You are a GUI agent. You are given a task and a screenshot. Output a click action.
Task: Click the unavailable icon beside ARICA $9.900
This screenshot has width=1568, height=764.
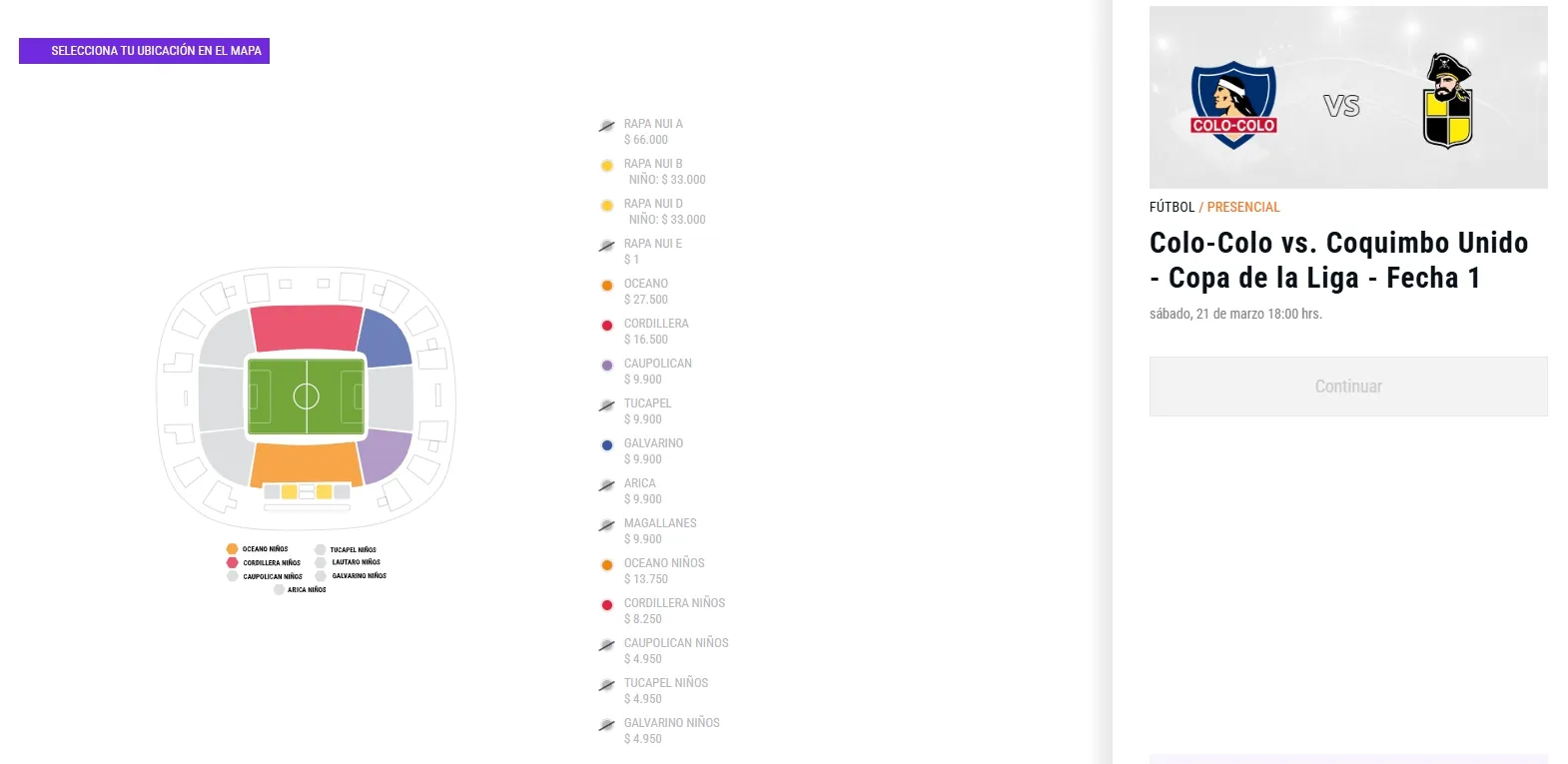[x=606, y=485]
